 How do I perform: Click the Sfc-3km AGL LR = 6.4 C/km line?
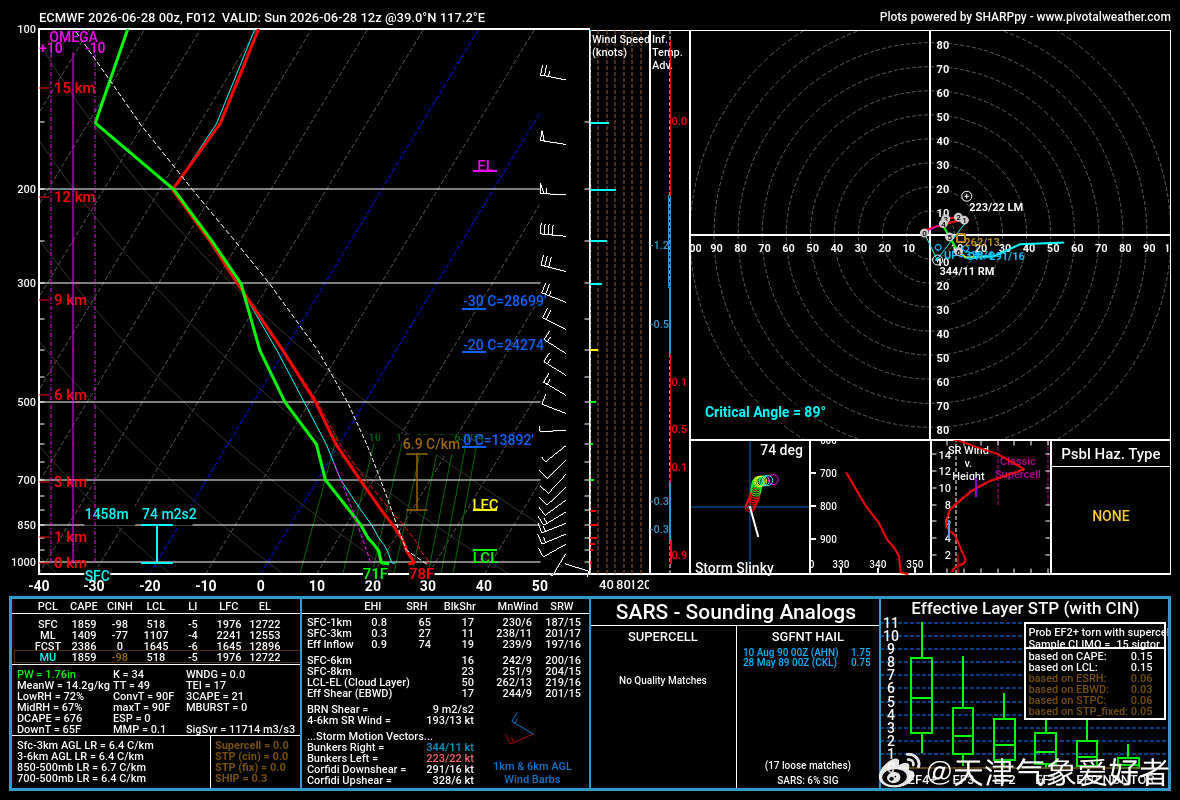(x=85, y=745)
